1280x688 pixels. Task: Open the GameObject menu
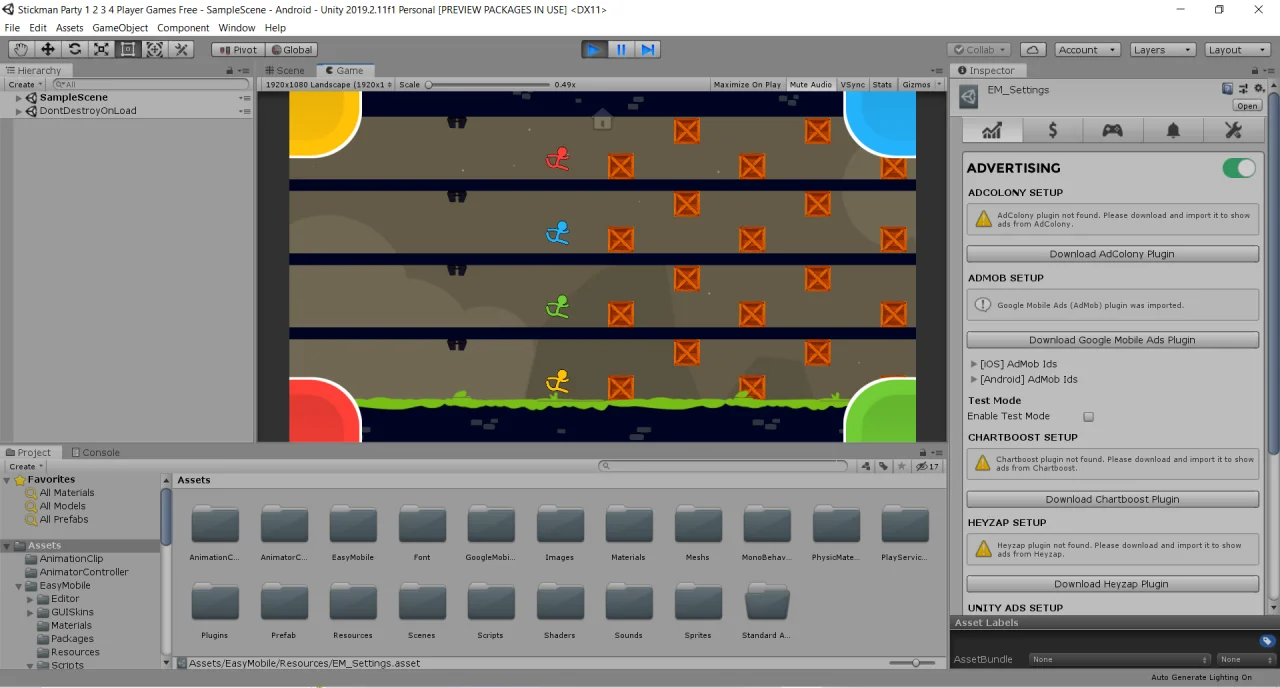tap(120, 28)
